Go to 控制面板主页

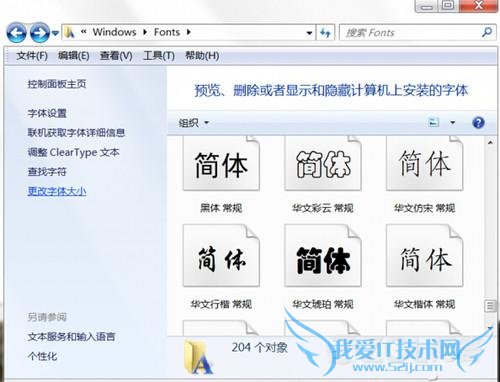pyautogui.click(x=57, y=84)
